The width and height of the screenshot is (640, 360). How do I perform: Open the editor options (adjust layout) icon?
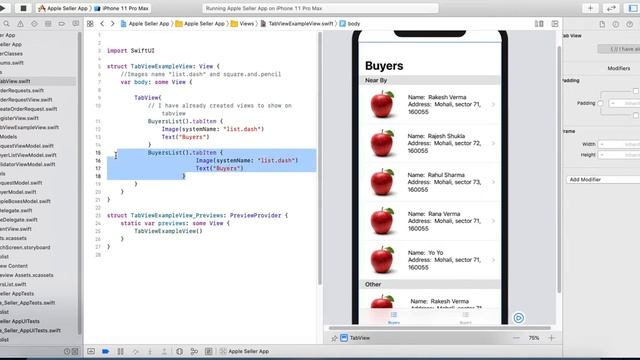click(539, 24)
